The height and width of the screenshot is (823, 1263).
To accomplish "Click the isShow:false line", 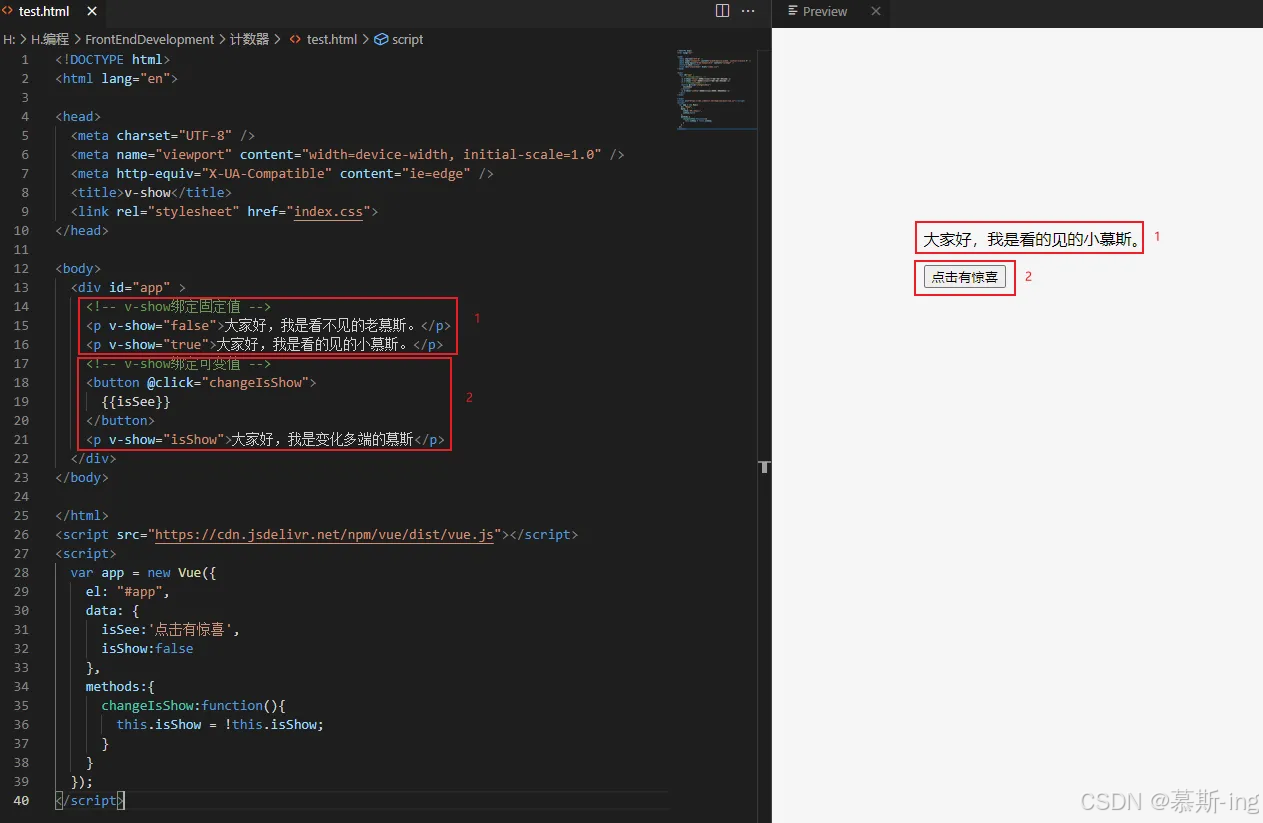I will tap(147, 649).
